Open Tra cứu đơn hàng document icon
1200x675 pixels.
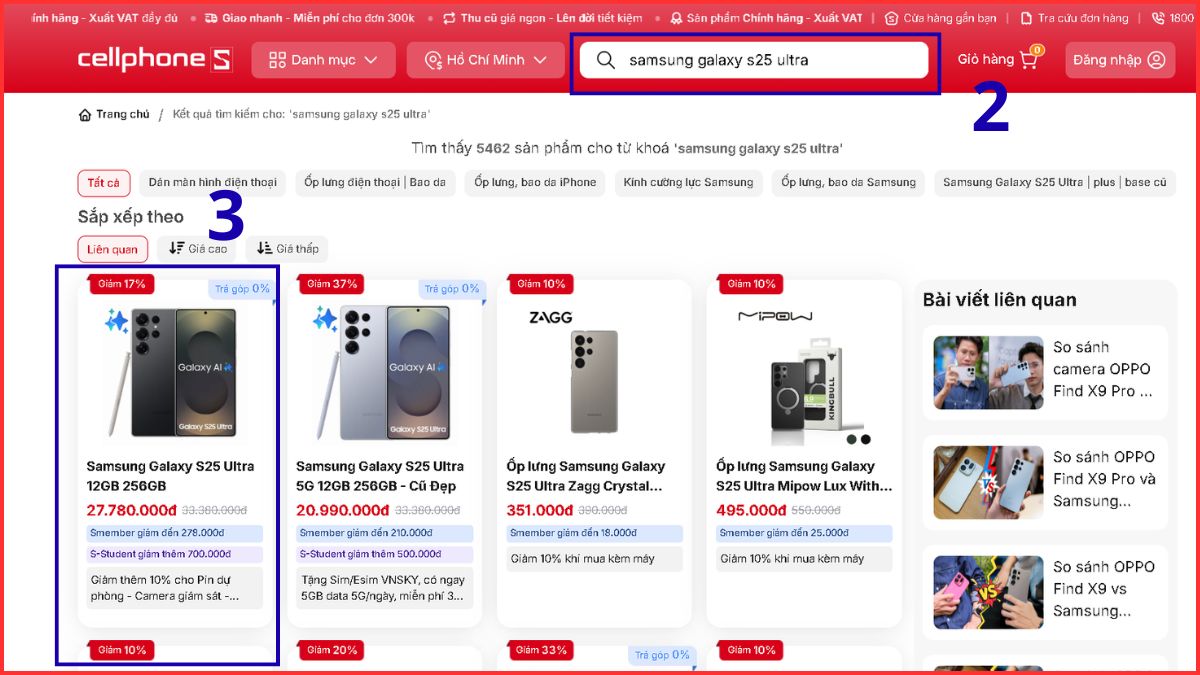1025,17
